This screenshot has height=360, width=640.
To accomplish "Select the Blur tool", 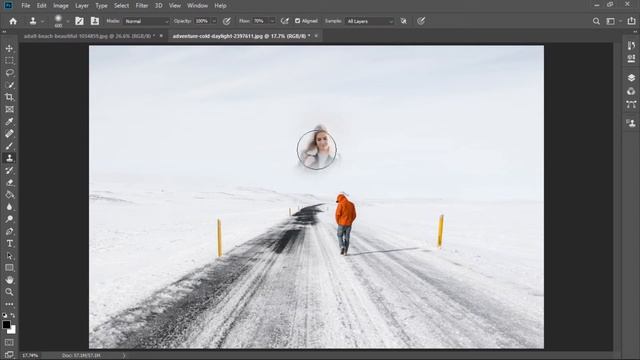I will coord(9,207).
